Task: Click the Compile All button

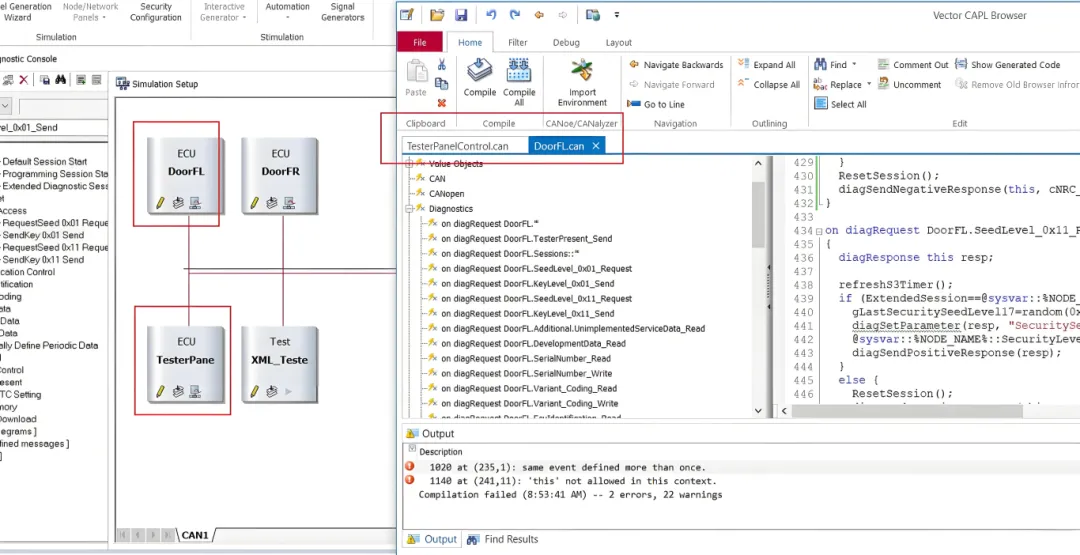Action: [x=519, y=81]
